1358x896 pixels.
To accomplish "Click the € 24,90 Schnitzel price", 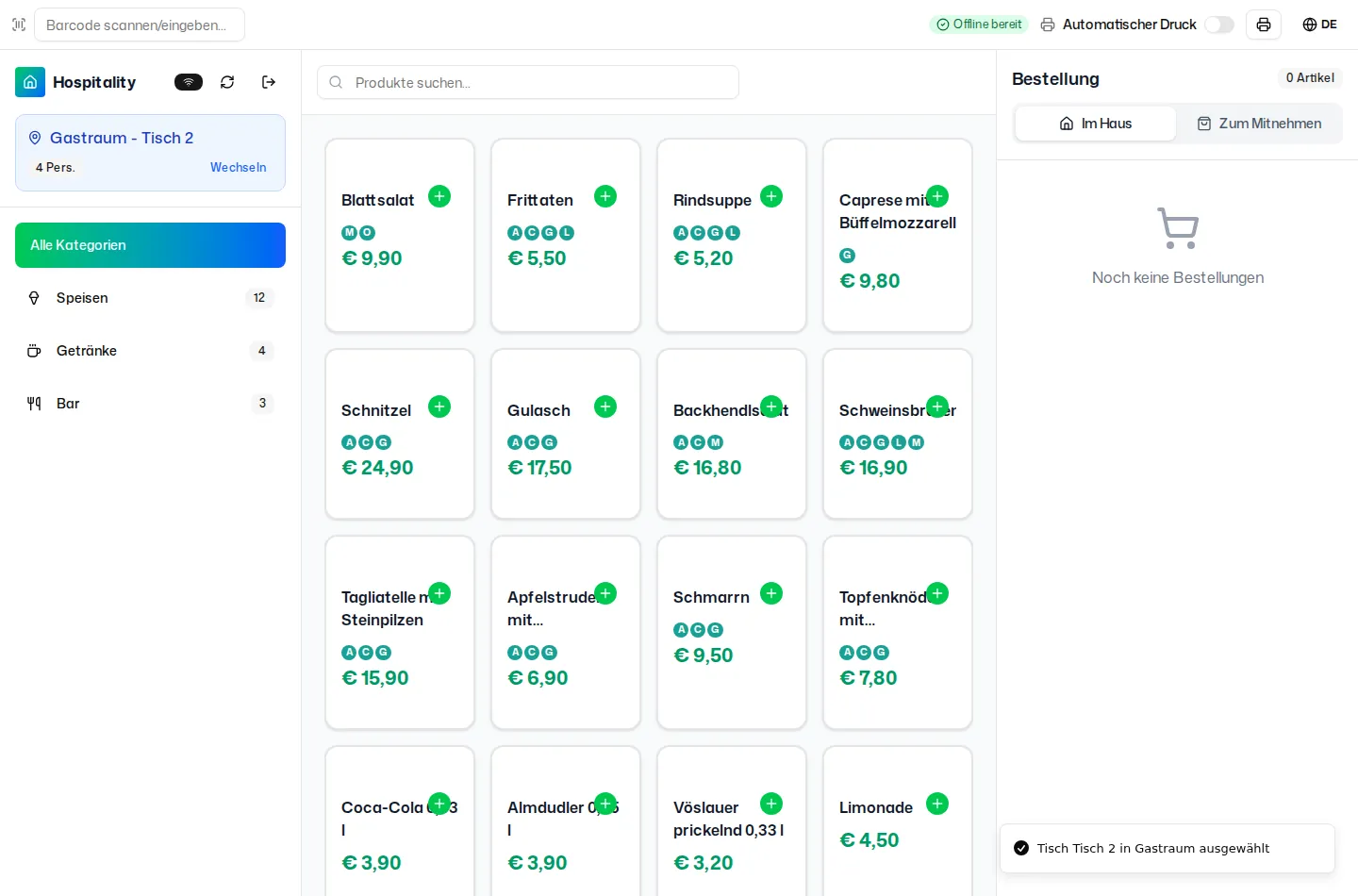I will 377,468.
